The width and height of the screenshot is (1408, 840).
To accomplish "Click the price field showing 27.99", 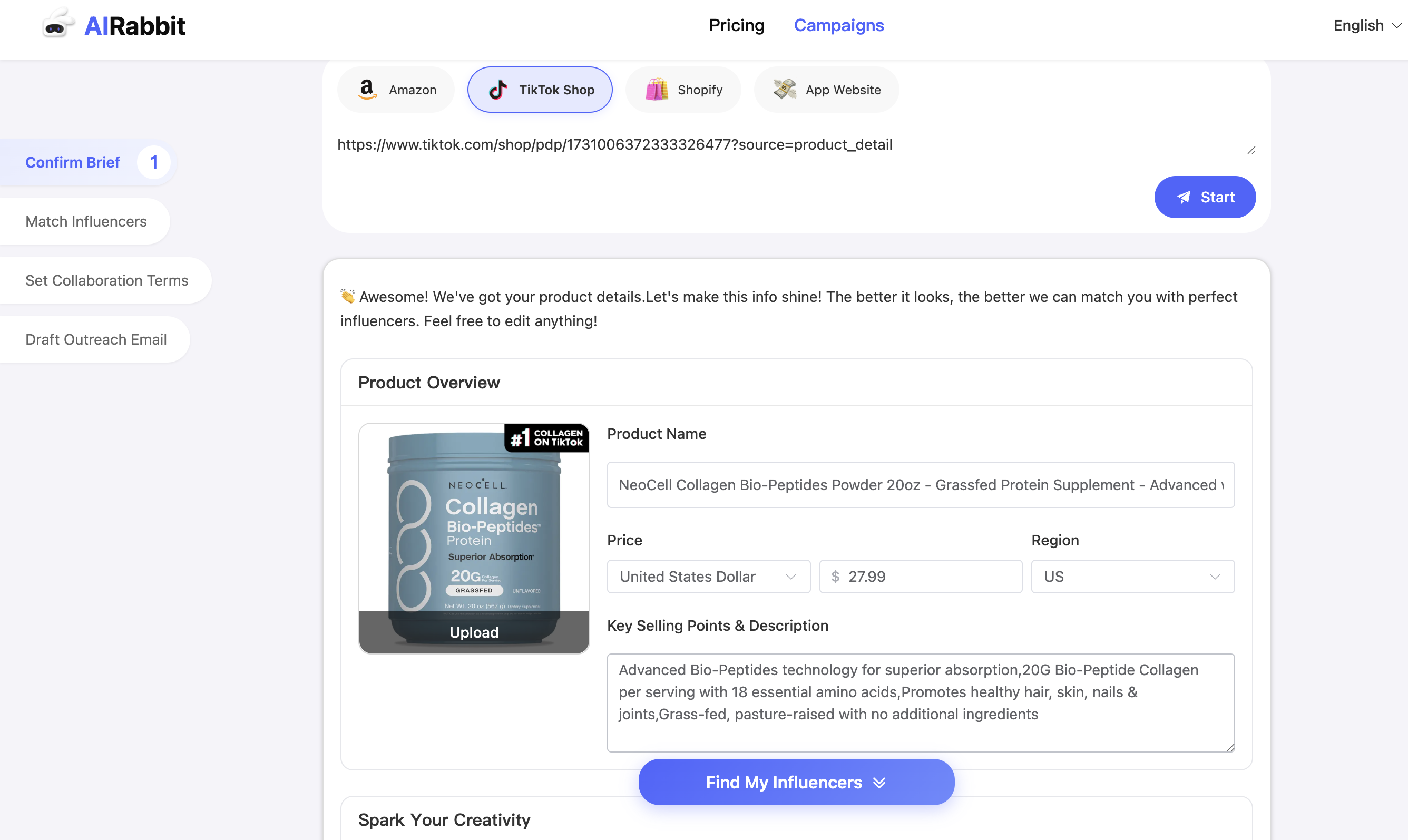I will tap(920, 576).
